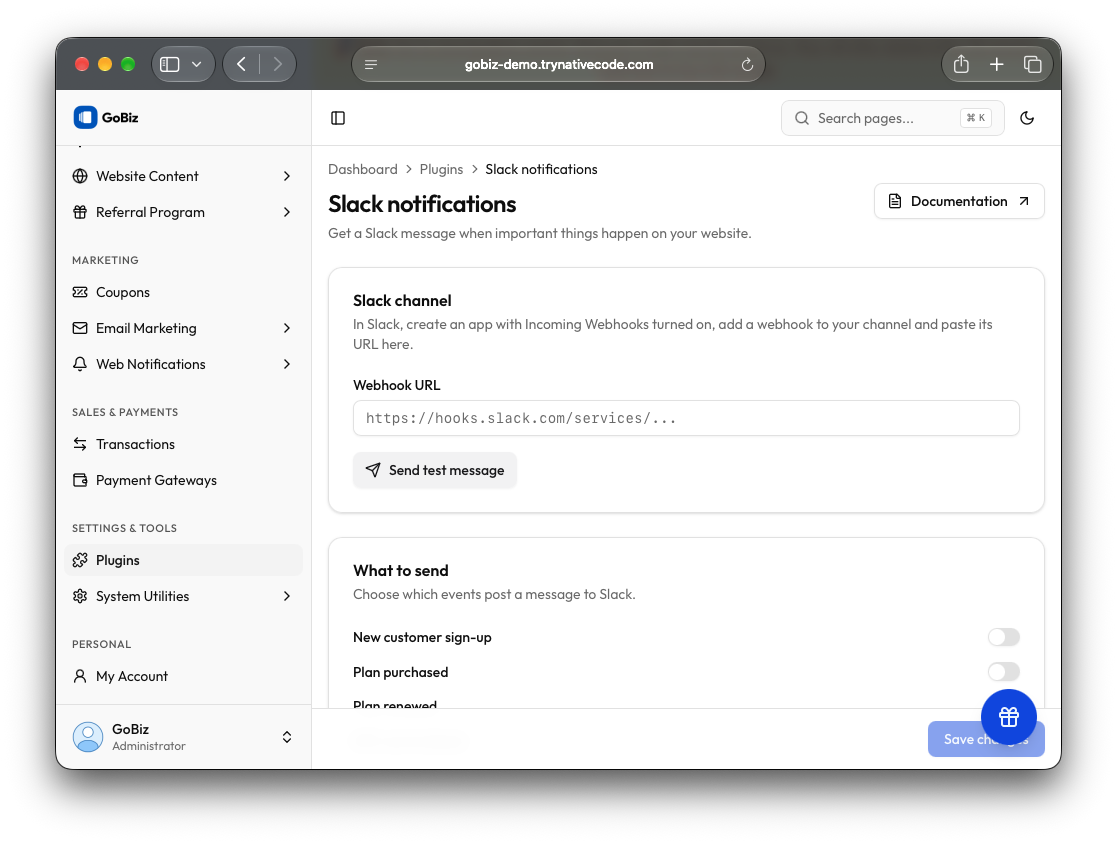Image resolution: width=1117 pixels, height=843 pixels.
Task: Expand Referral Program submenu chevron
Action: click(x=286, y=212)
